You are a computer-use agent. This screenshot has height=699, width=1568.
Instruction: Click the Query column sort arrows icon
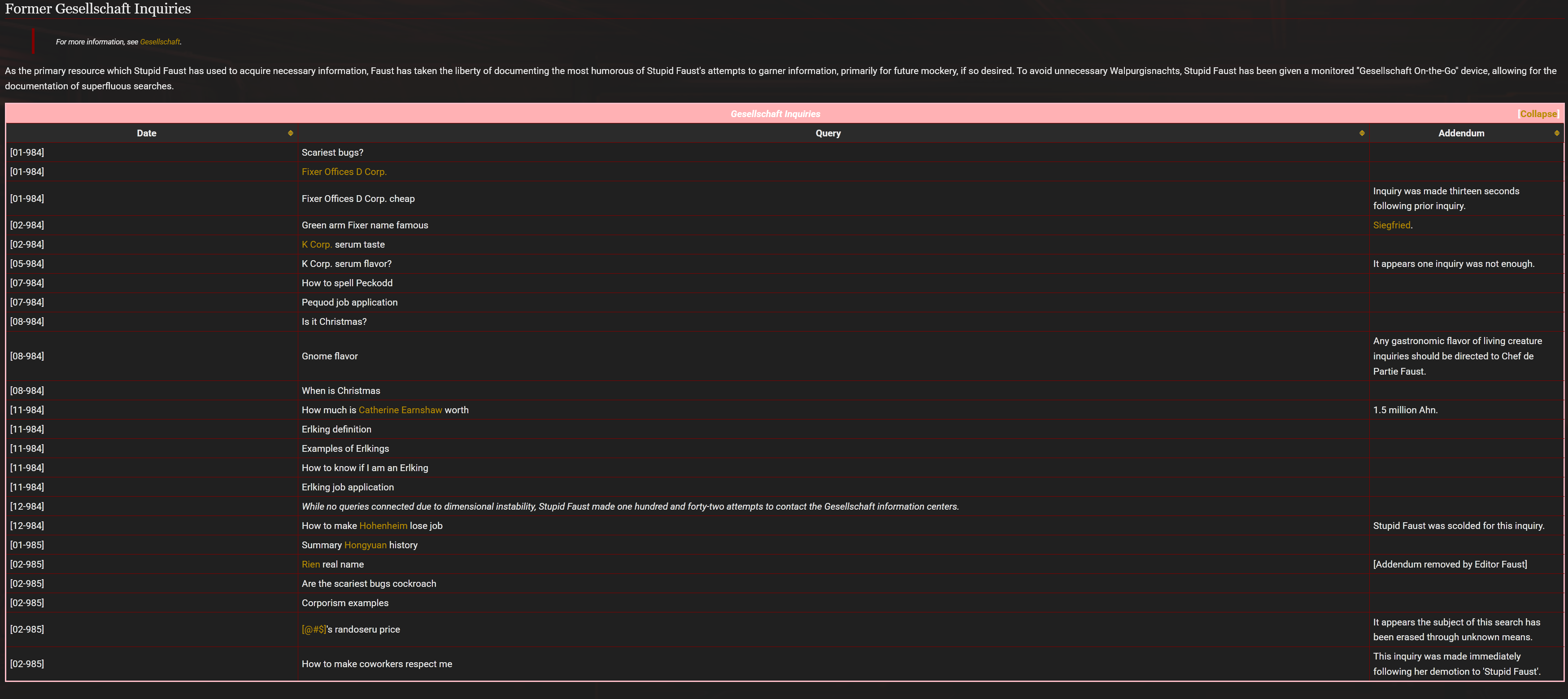pos(1362,133)
